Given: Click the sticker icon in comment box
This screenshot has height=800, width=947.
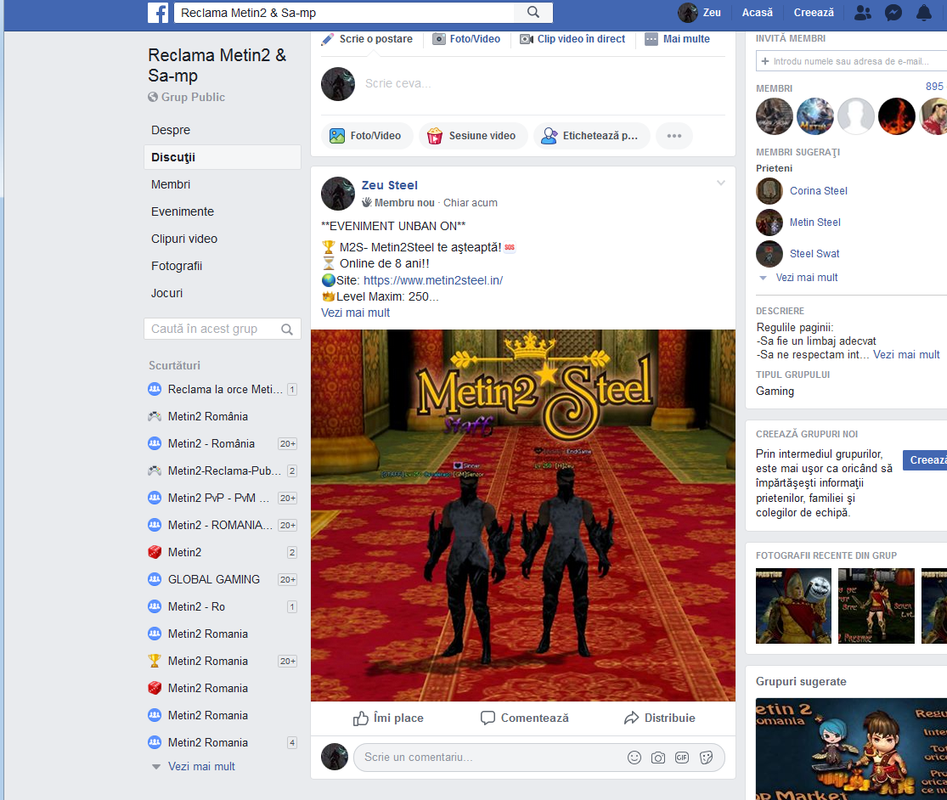Looking at the screenshot, I should [706, 757].
